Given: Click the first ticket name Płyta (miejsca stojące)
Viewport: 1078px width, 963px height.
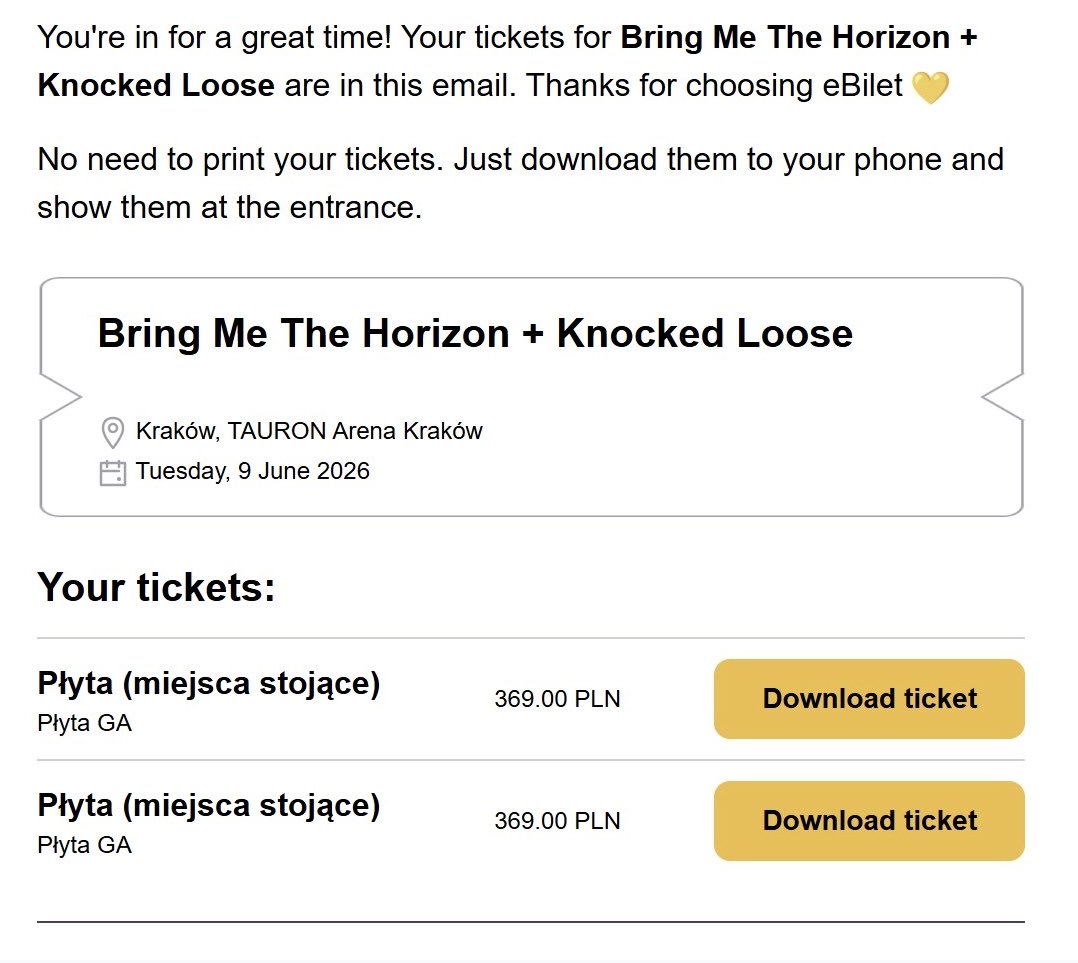Looking at the screenshot, I should coord(209,685).
